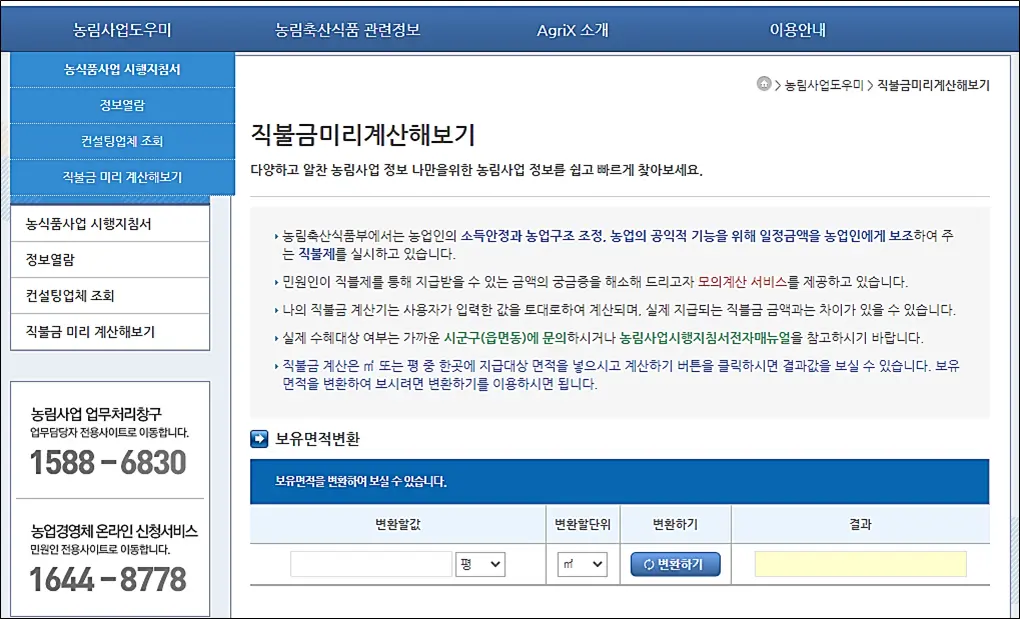
Task: Click inside the 변환할값 input field
Action: [370, 563]
